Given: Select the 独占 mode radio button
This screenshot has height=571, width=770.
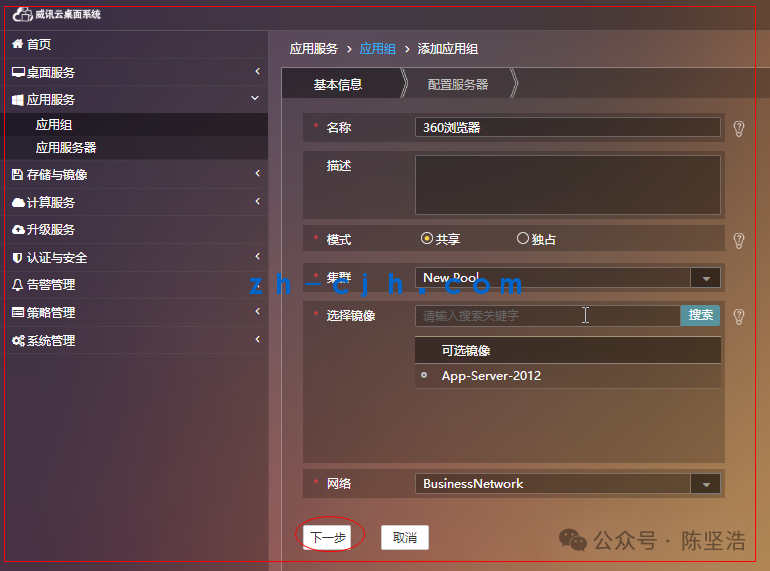Looking at the screenshot, I should click(522, 239).
